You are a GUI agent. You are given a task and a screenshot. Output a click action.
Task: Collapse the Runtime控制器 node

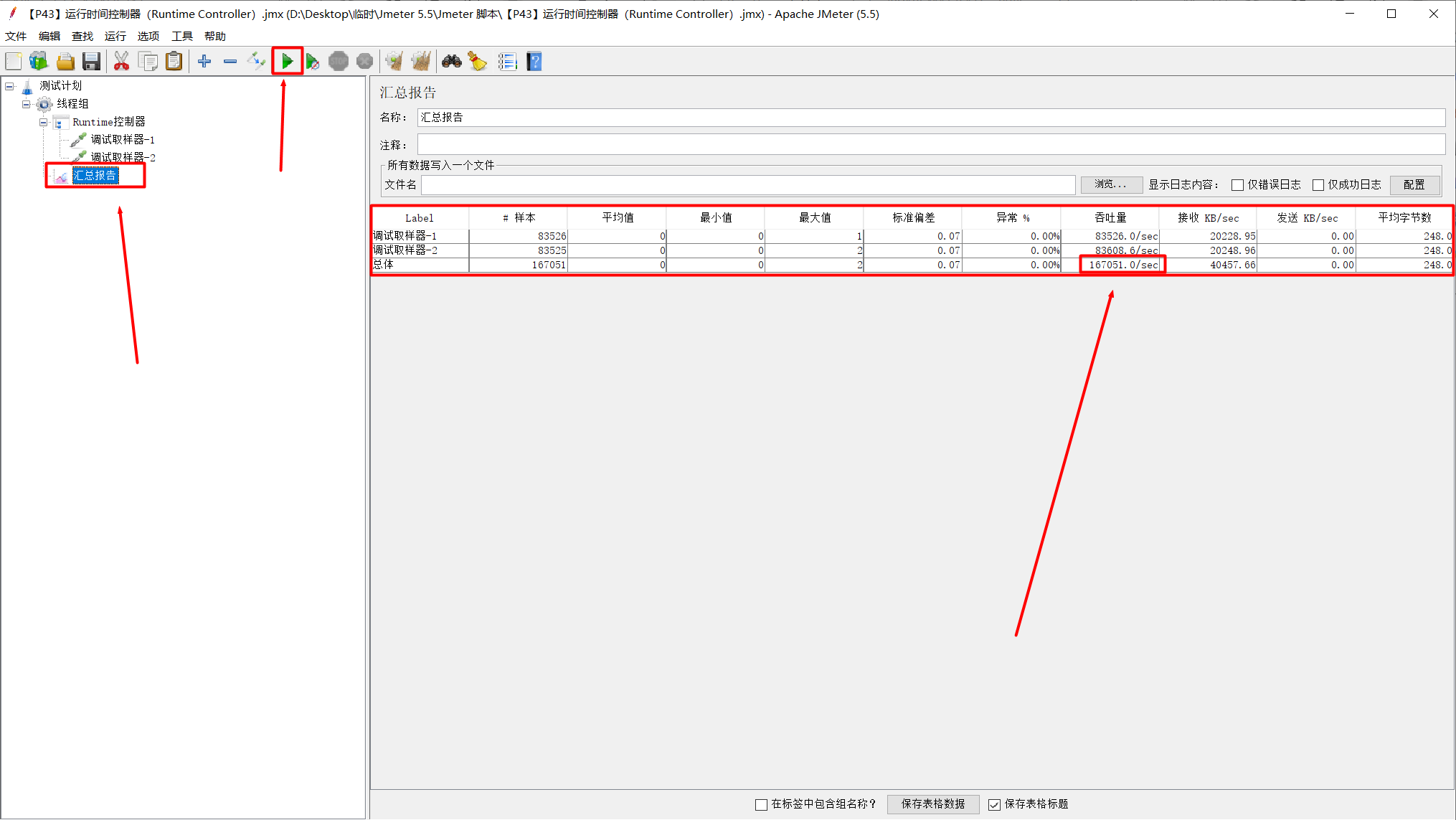pos(44,122)
